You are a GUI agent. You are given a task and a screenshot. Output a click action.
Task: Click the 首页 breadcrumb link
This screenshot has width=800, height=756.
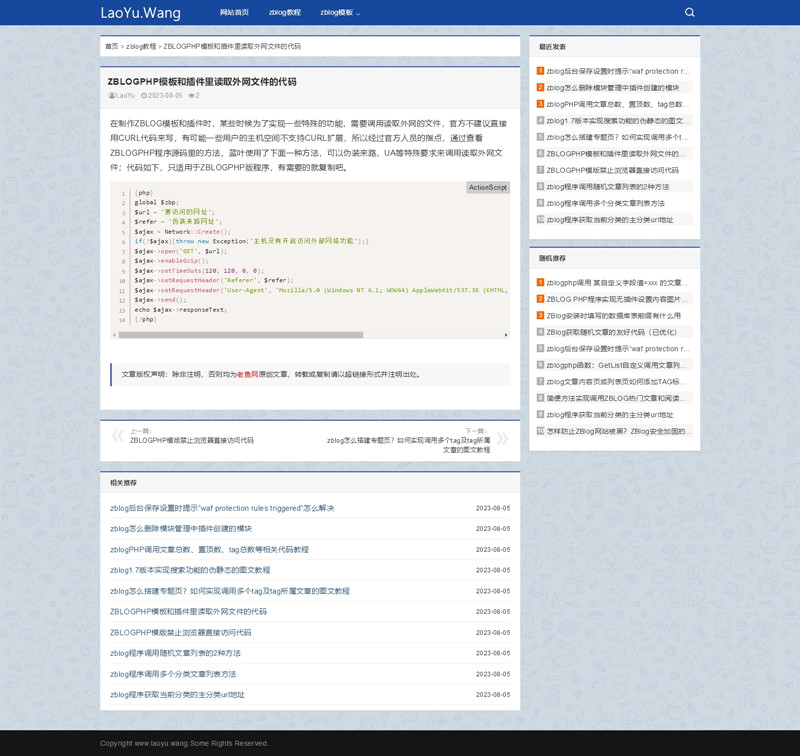(111, 46)
